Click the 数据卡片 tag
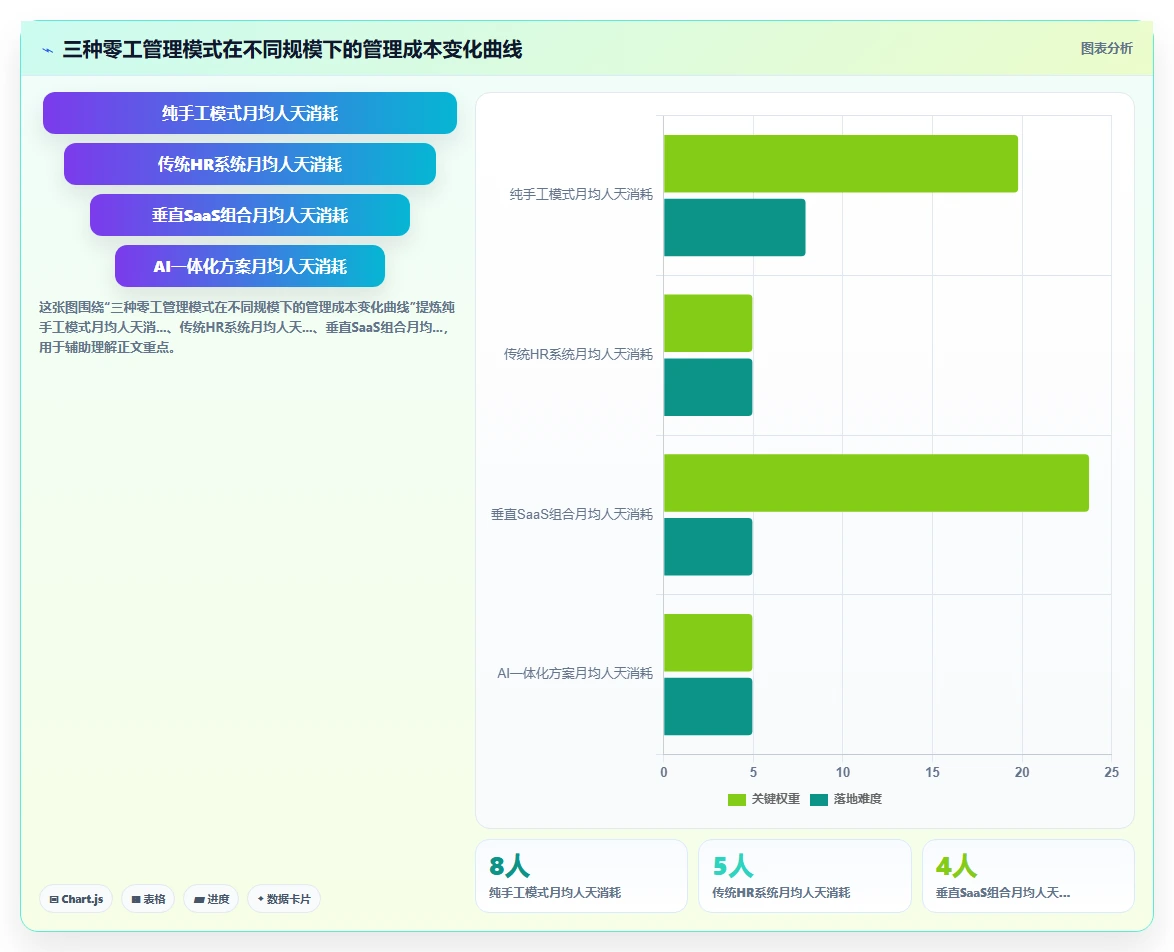 284,899
